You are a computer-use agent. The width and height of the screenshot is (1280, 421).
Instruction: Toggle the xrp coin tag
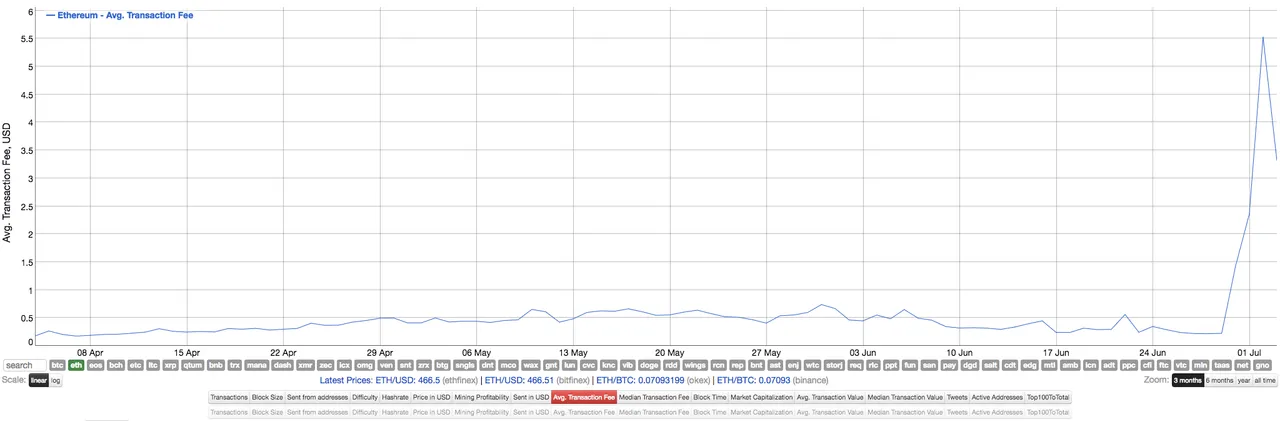pos(170,365)
